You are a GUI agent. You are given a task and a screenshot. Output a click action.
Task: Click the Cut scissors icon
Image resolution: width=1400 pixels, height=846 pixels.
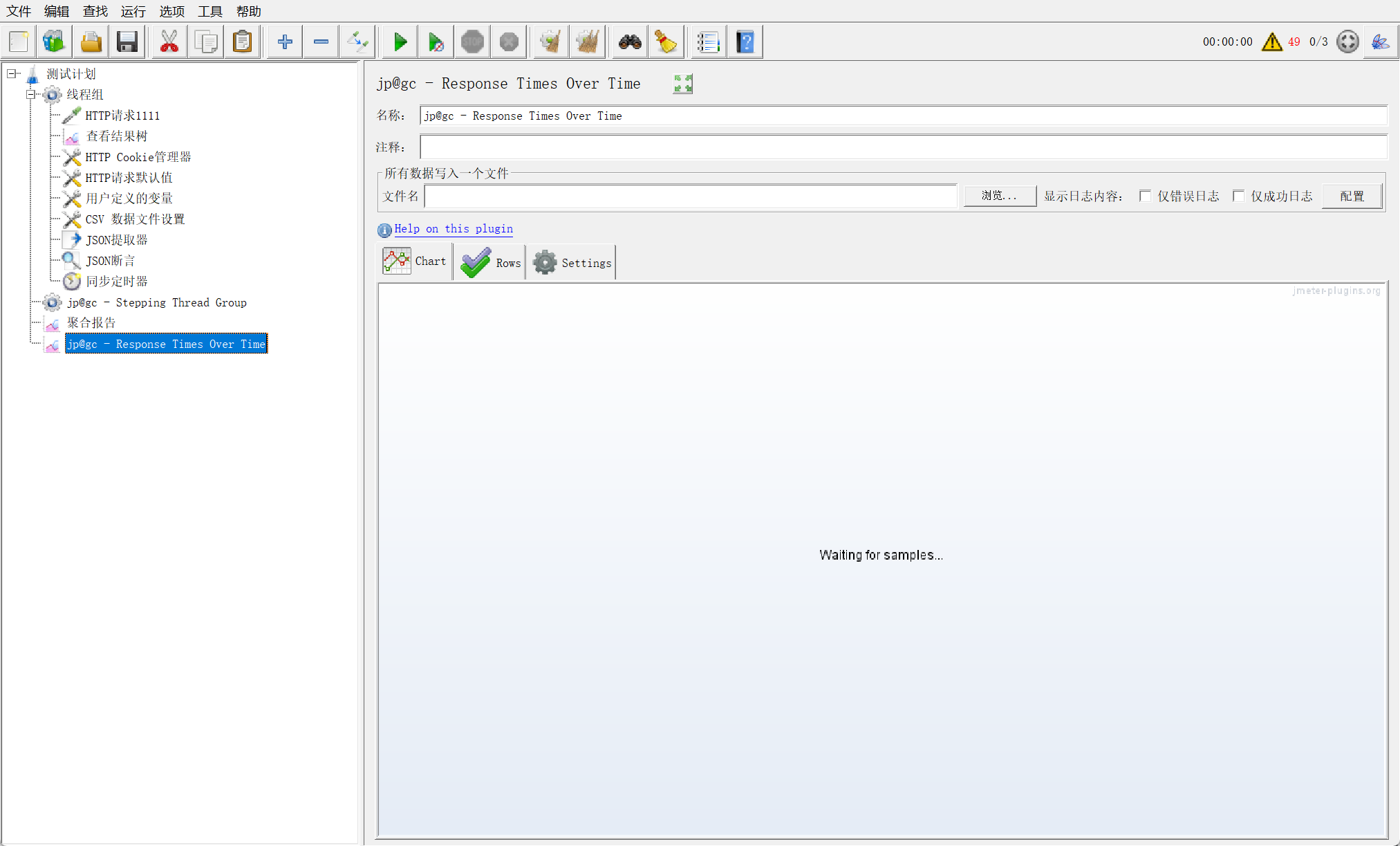pos(169,42)
